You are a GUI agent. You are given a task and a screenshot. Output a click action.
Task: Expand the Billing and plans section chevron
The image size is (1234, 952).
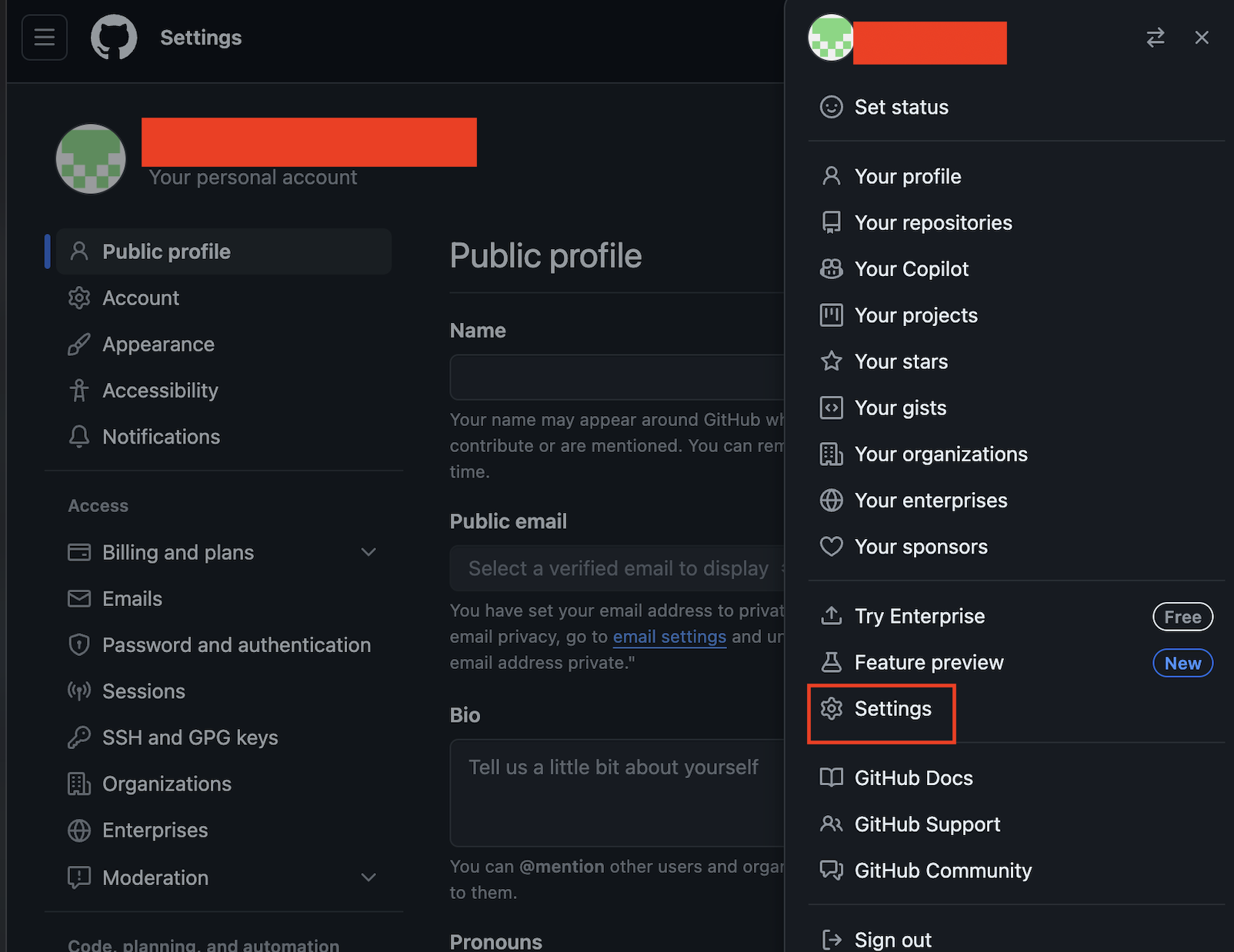(369, 552)
